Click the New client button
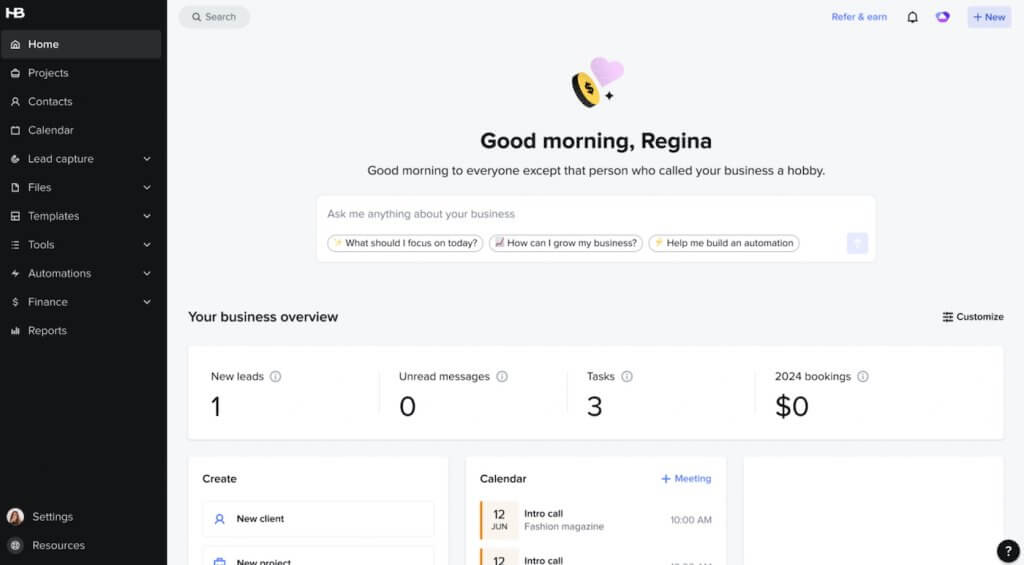Screen dimensions: 1024x565 [x=318, y=519]
